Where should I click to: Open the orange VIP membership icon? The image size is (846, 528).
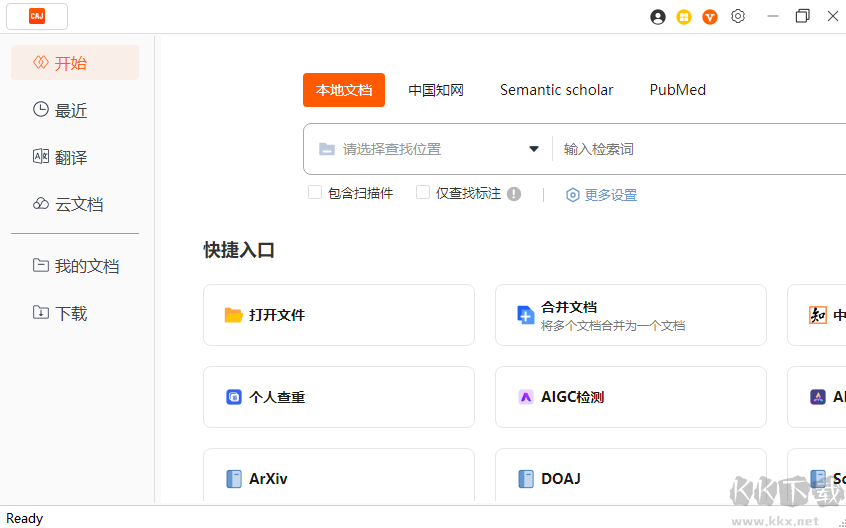709,17
